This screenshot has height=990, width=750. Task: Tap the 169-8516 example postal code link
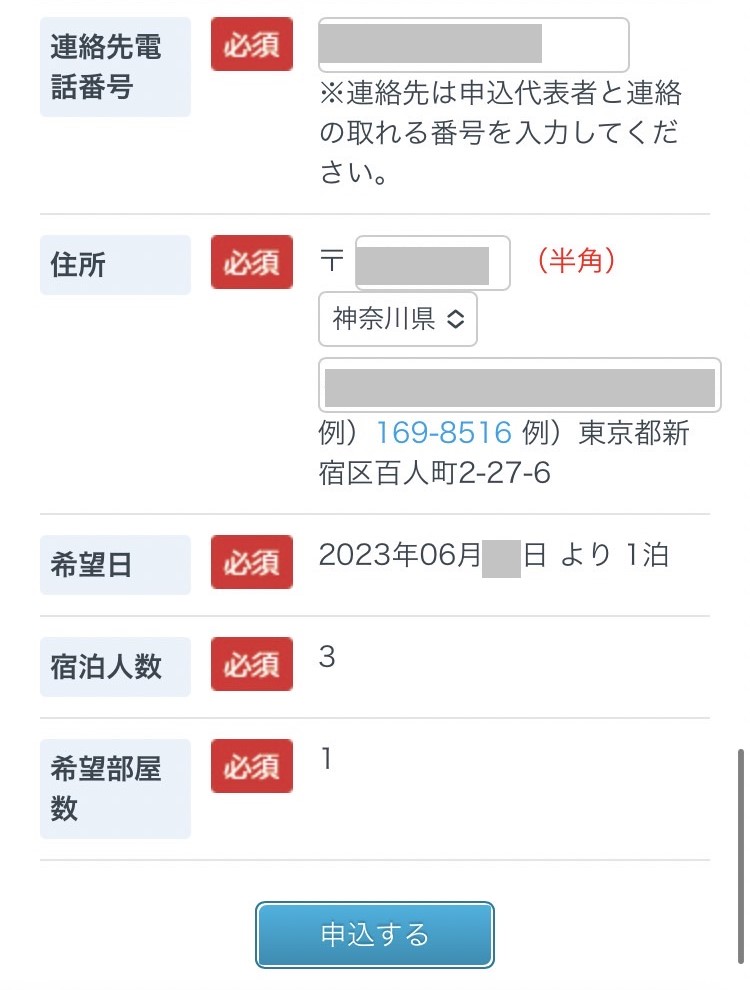[x=443, y=433]
